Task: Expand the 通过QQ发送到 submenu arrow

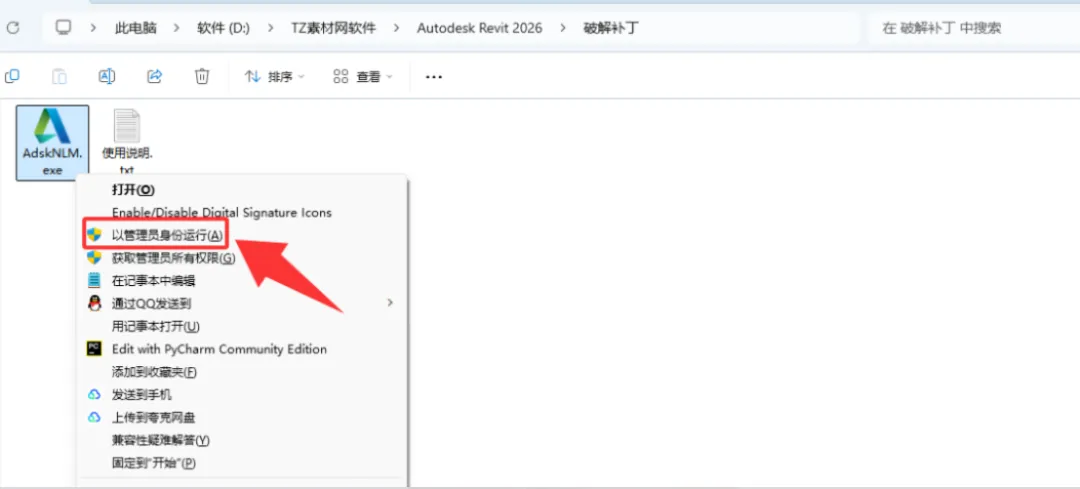Action: [x=390, y=303]
